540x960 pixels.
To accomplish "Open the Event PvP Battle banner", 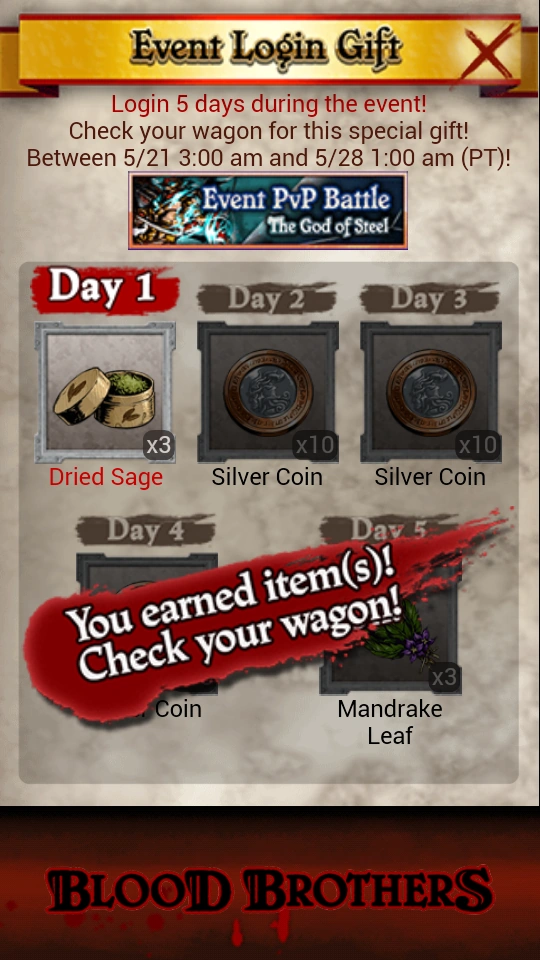I will [268, 211].
